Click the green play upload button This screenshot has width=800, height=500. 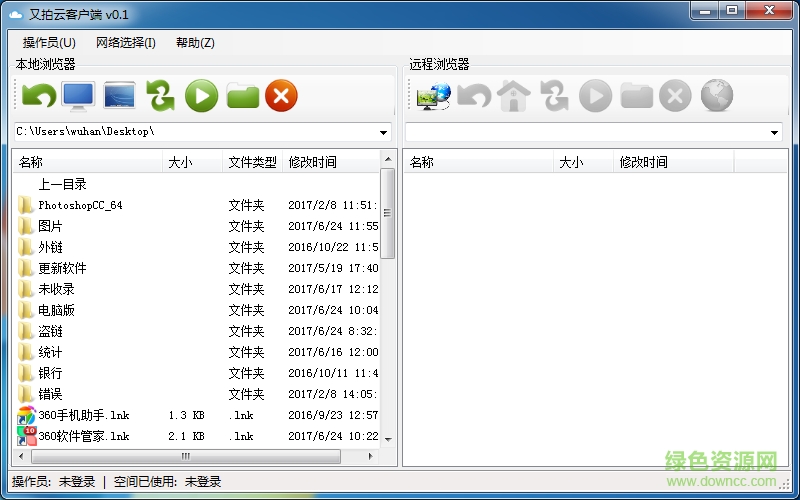click(201, 95)
